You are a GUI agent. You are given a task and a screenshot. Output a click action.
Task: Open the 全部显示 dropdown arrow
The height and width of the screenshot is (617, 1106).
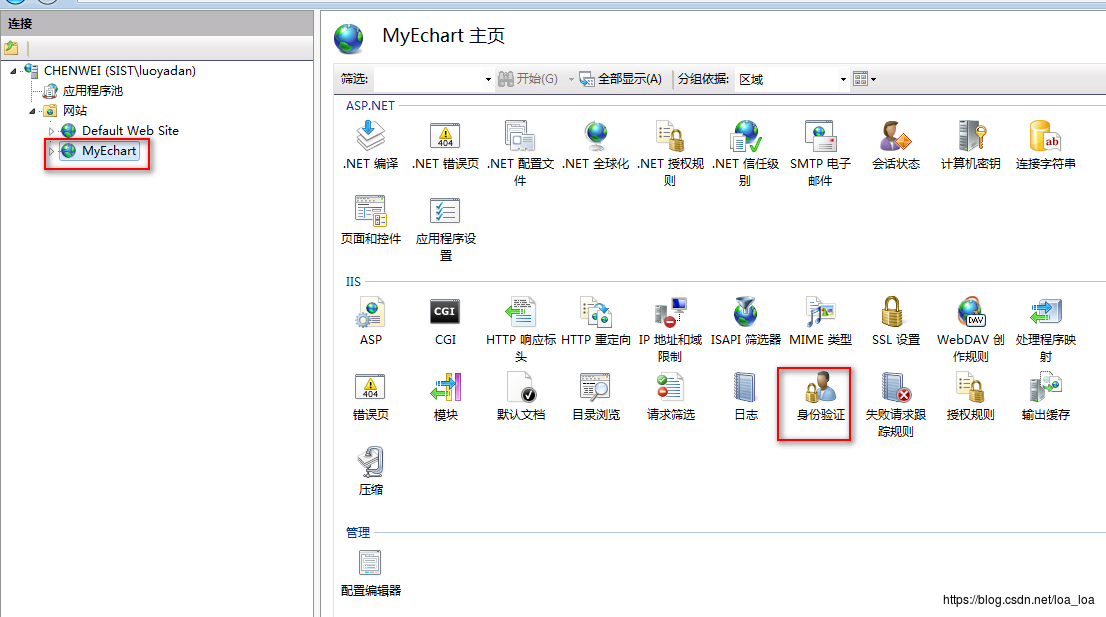point(571,80)
